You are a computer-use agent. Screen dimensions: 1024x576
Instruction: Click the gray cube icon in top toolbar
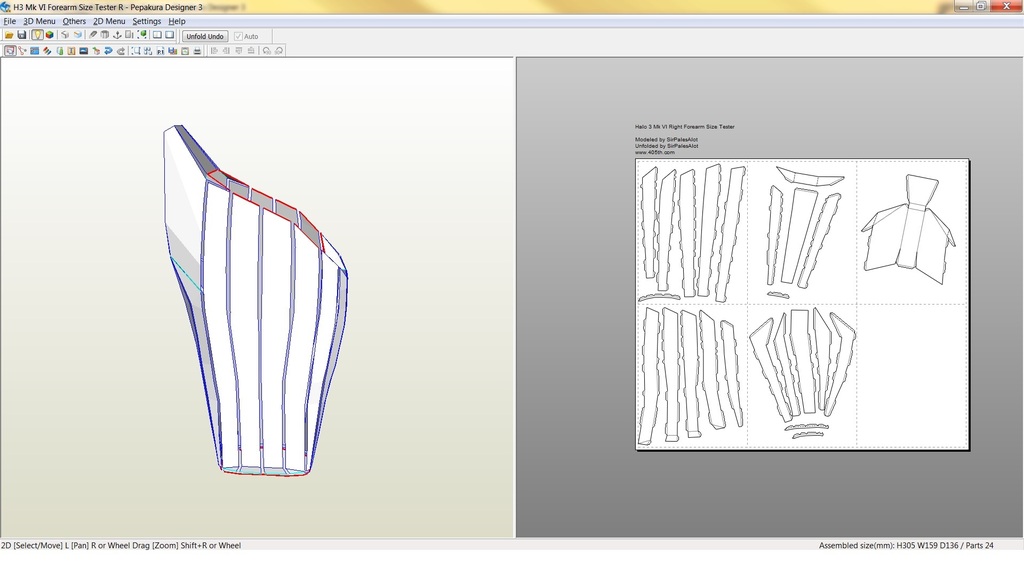pyautogui.click(x=65, y=35)
